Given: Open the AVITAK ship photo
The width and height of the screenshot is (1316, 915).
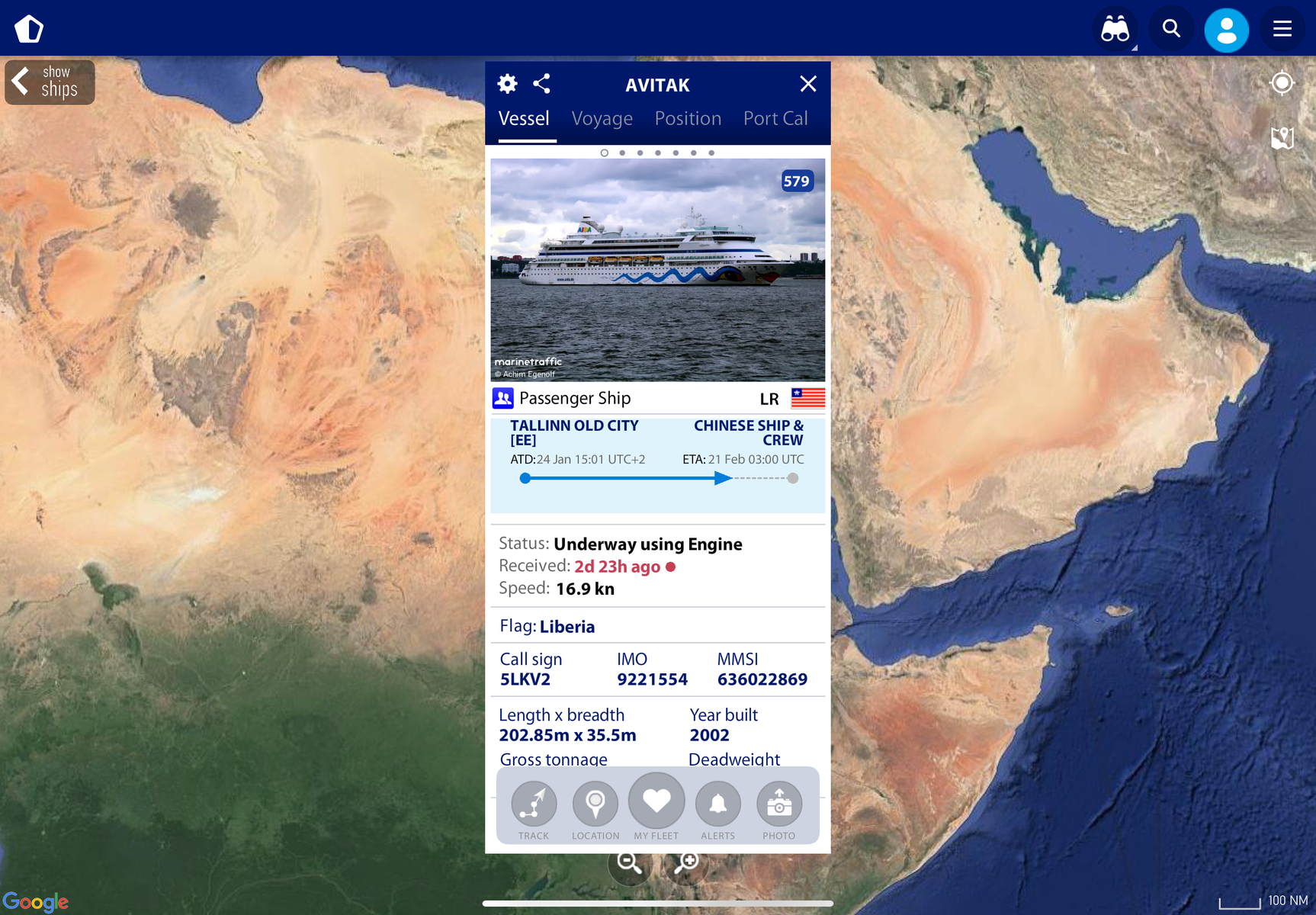Looking at the screenshot, I should pos(658,270).
